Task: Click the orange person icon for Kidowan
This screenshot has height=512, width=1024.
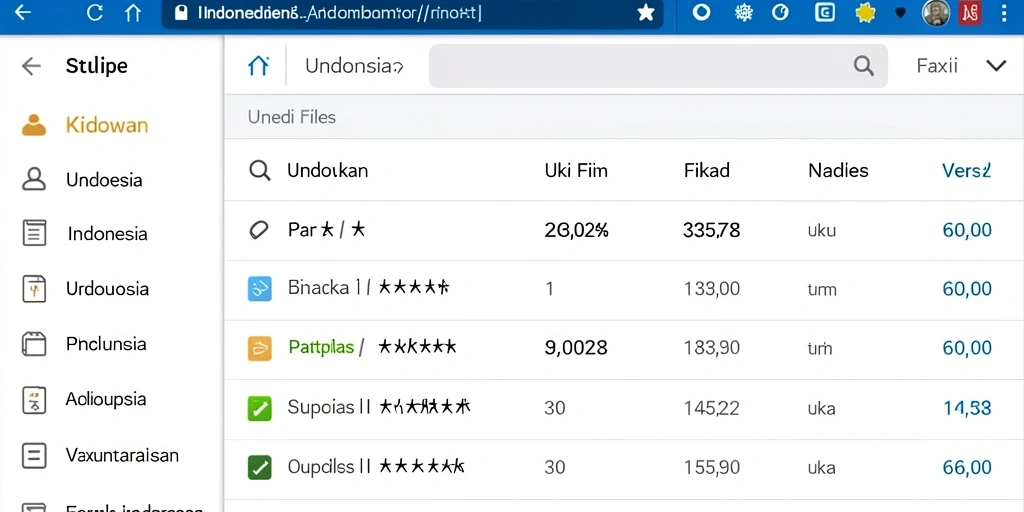Action: click(x=34, y=125)
